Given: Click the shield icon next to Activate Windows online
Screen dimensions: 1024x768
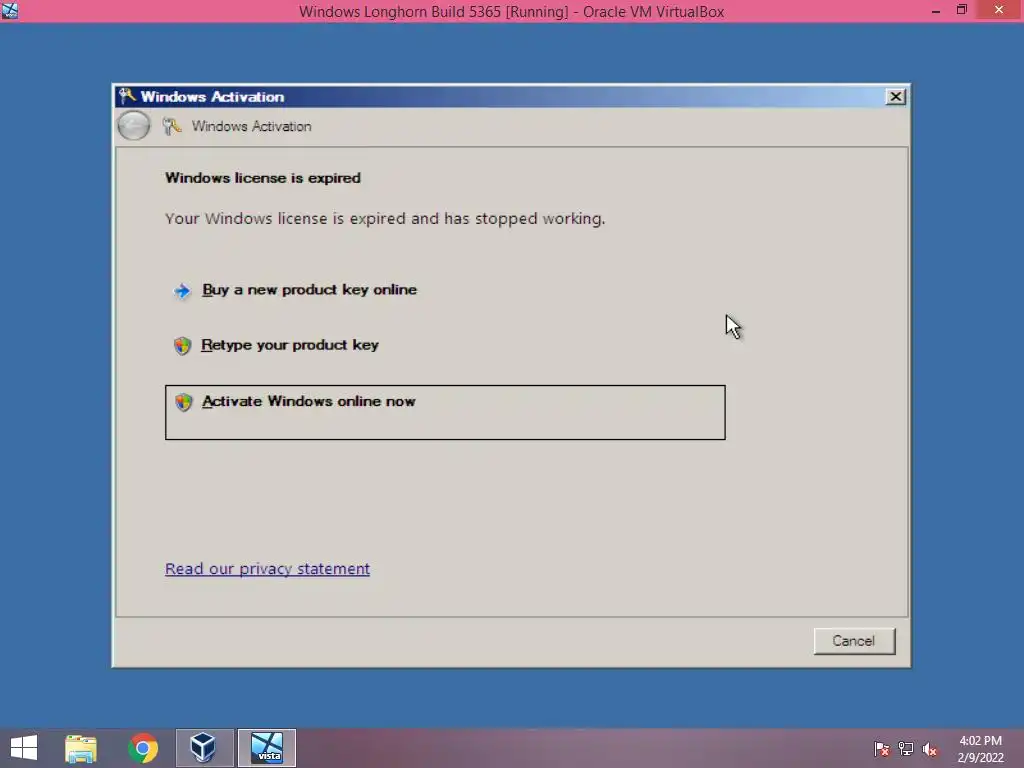Looking at the screenshot, I should pos(184,402).
